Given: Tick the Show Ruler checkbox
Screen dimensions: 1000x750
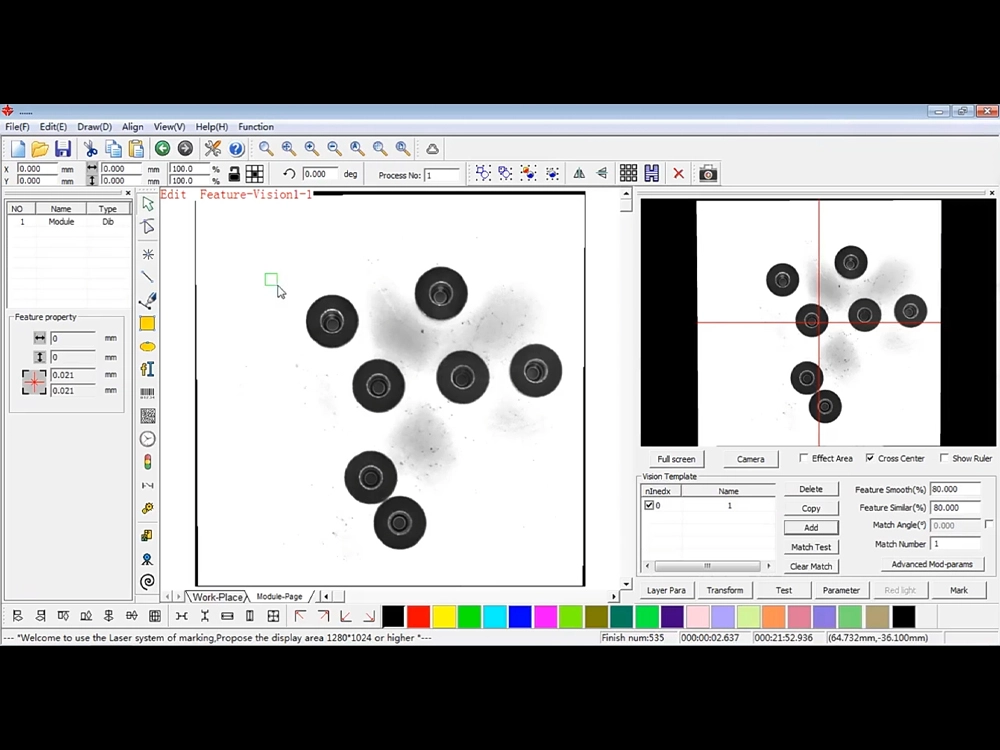Looking at the screenshot, I should tap(945, 458).
